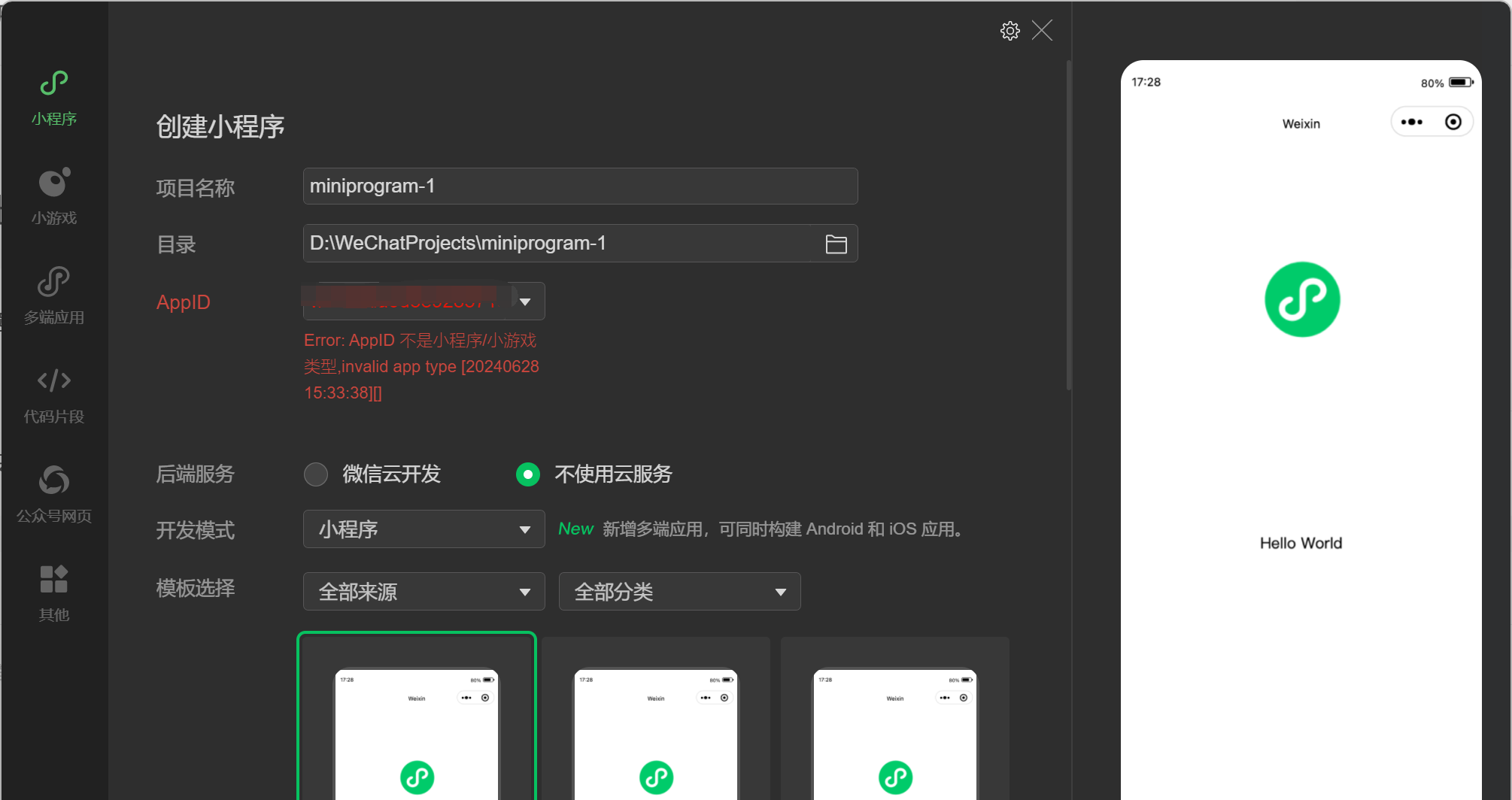Switch to 多端应用 in the sidebar

[x=54, y=295]
